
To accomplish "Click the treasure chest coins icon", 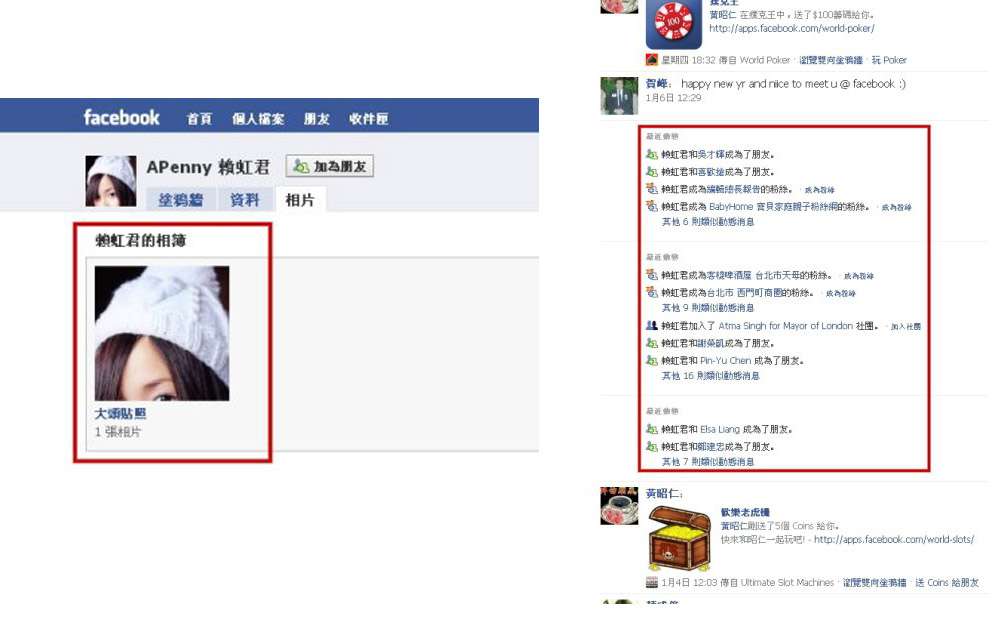I will tap(679, 538).
